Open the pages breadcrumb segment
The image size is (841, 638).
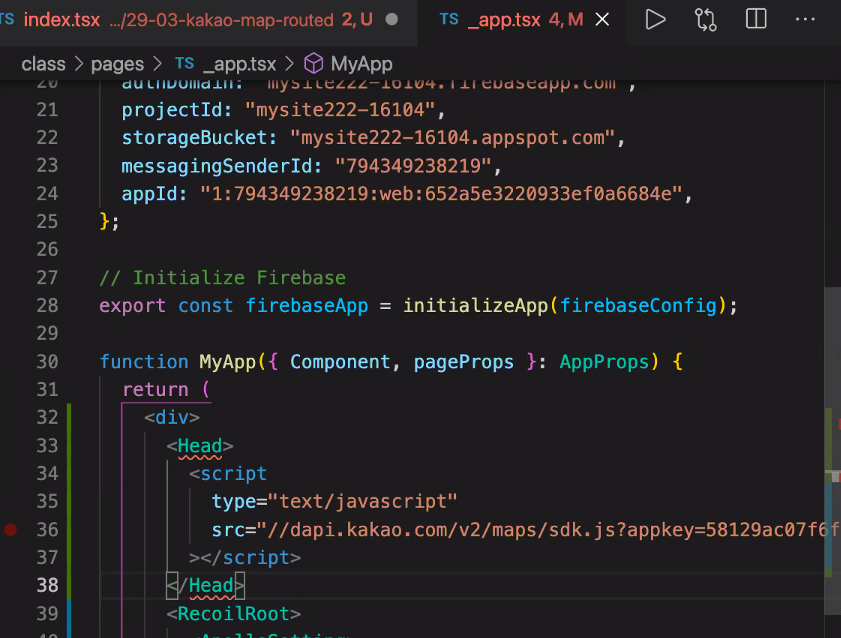(x=117, y=64)
